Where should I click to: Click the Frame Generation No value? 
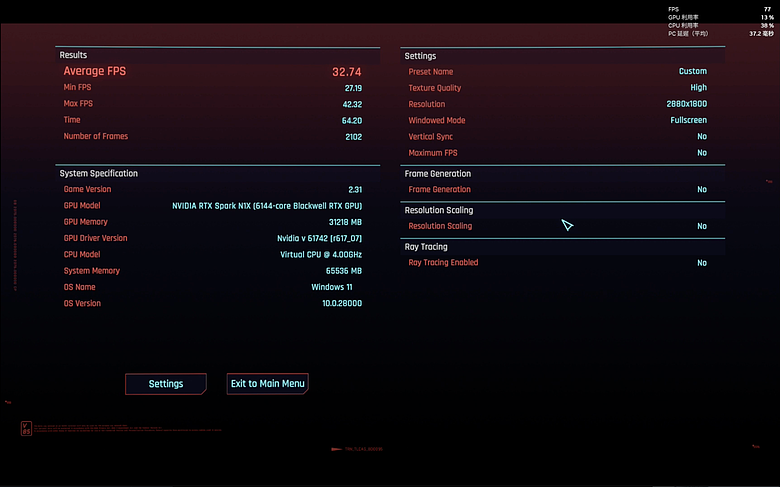pyautogui.click(x=702, y=190)
